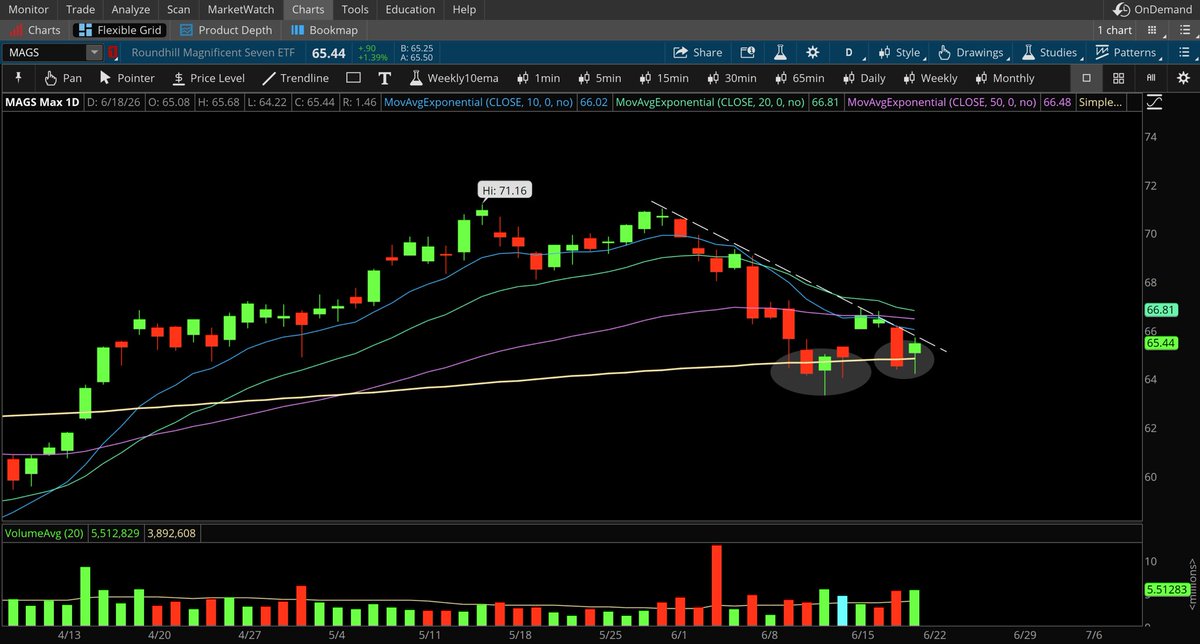Viewport: 1200px width, 644px height.
Task: Switch to the Charts sub-tab
Action: click(35, 31)
